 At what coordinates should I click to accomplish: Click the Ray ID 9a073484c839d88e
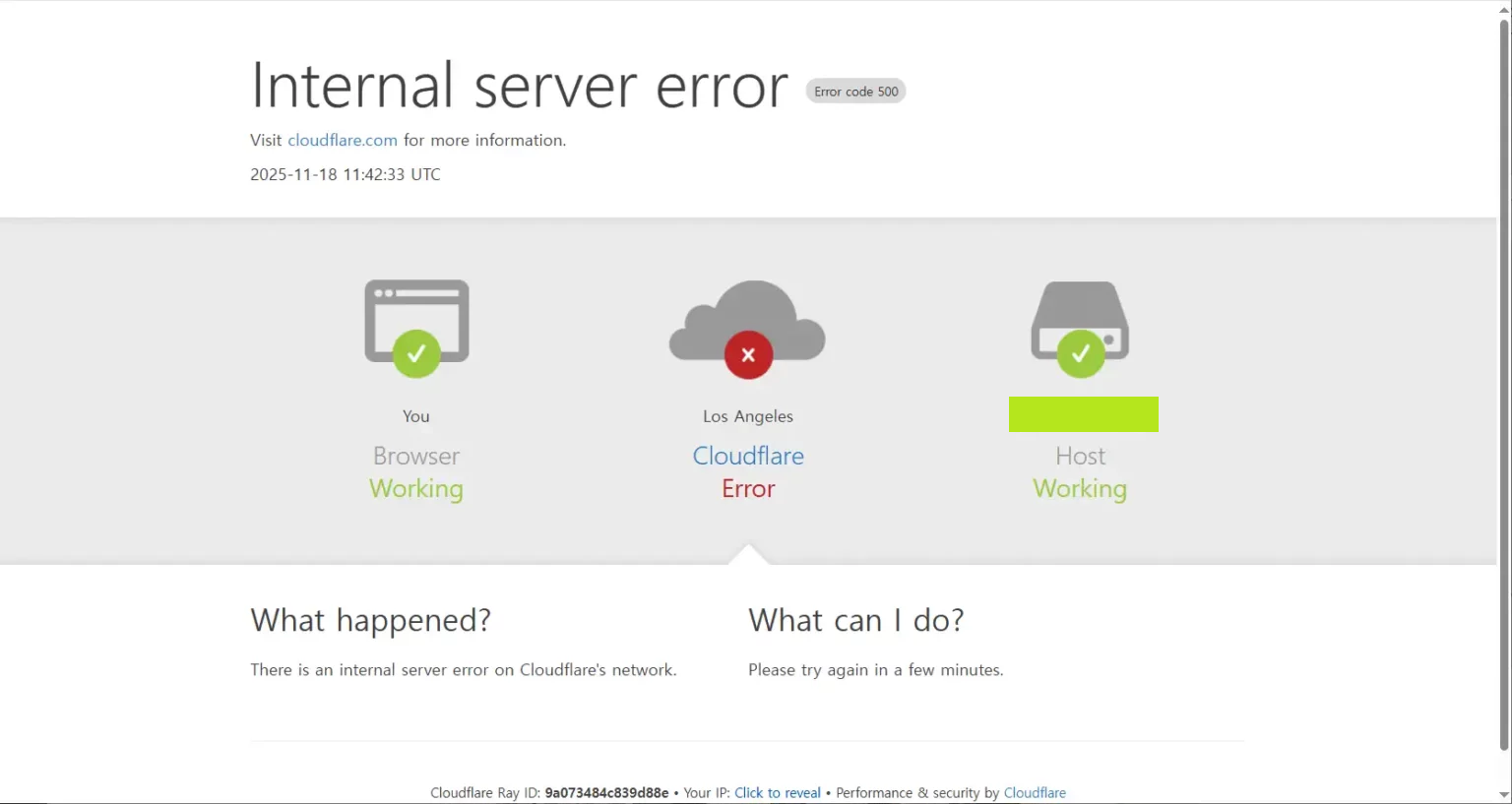pyautogui.click(x=606, y=792)
